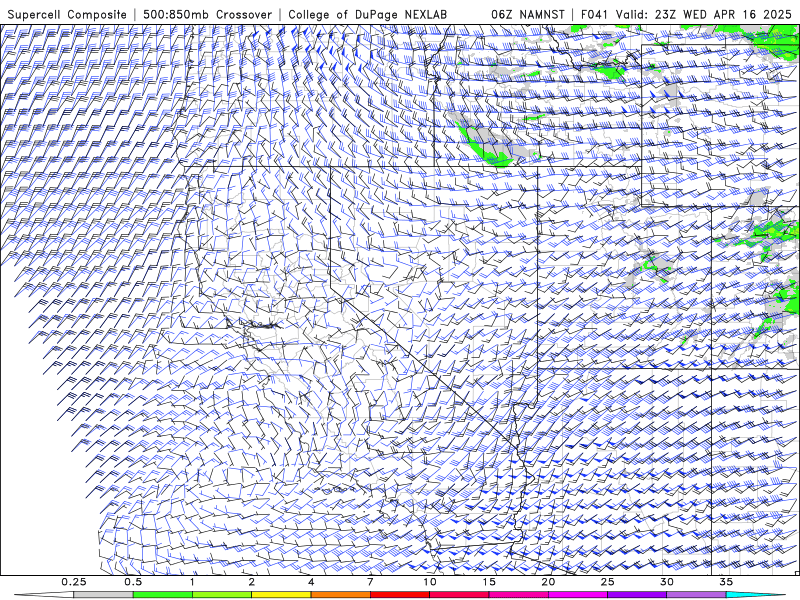Screen dimensions: 800x600
Task: Click the scale label 7
Action: [370, 582]
